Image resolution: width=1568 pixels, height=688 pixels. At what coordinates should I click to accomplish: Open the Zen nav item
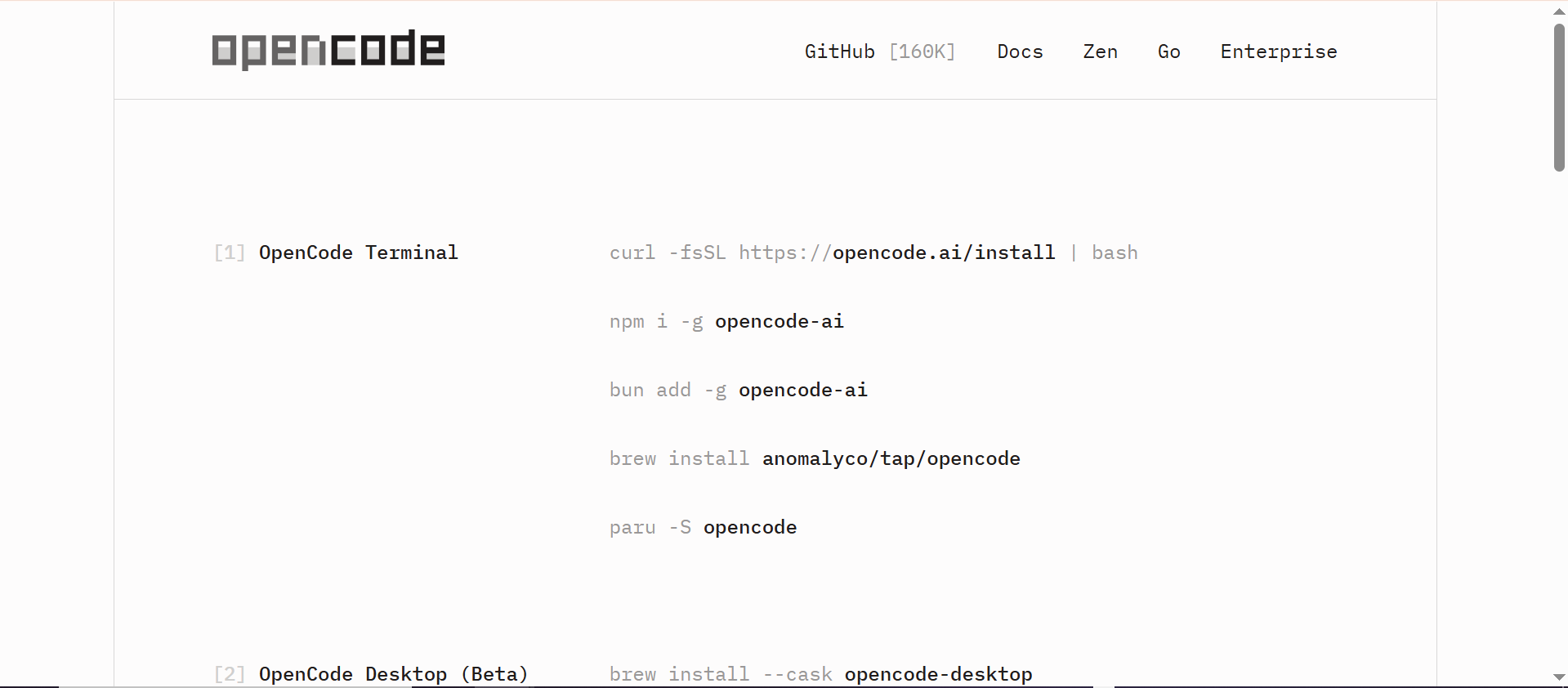click(x=1100, y=51)
